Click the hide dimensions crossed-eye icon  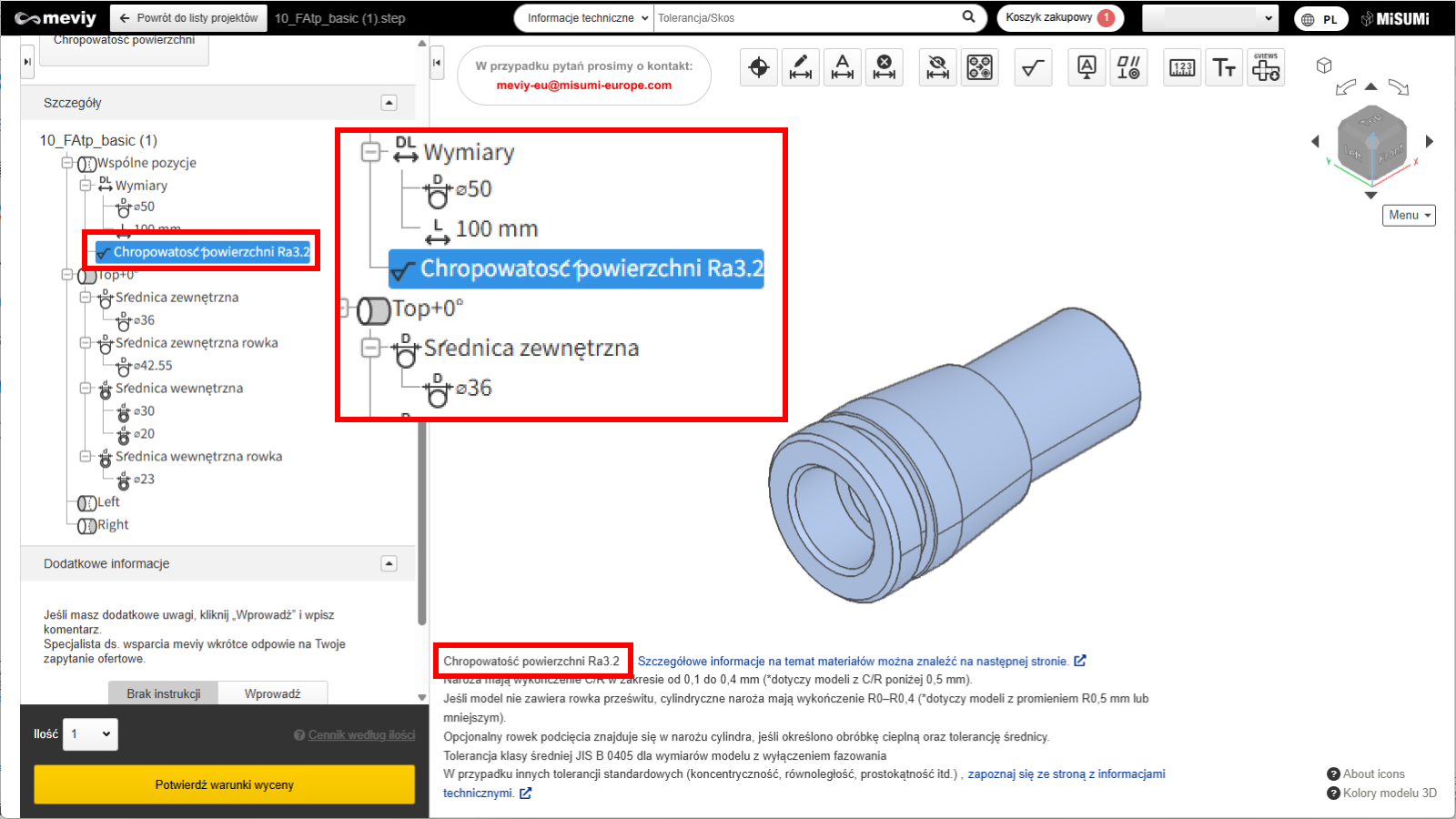[x=937, y=67]
